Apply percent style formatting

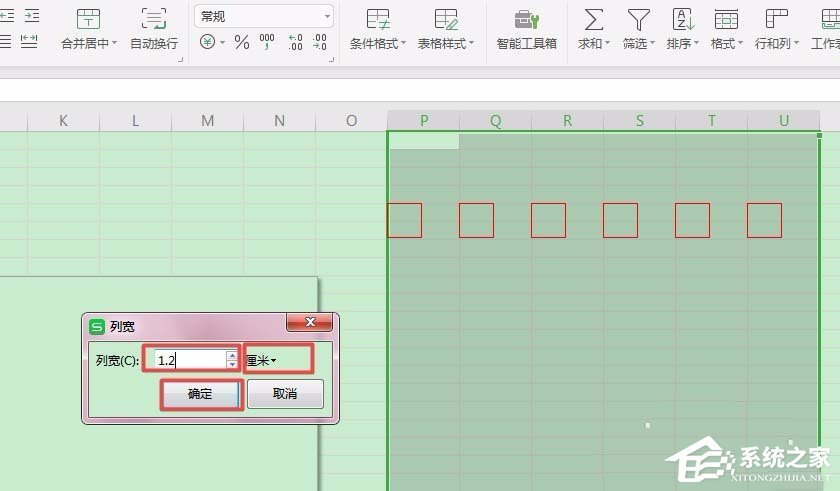(242, 42)
